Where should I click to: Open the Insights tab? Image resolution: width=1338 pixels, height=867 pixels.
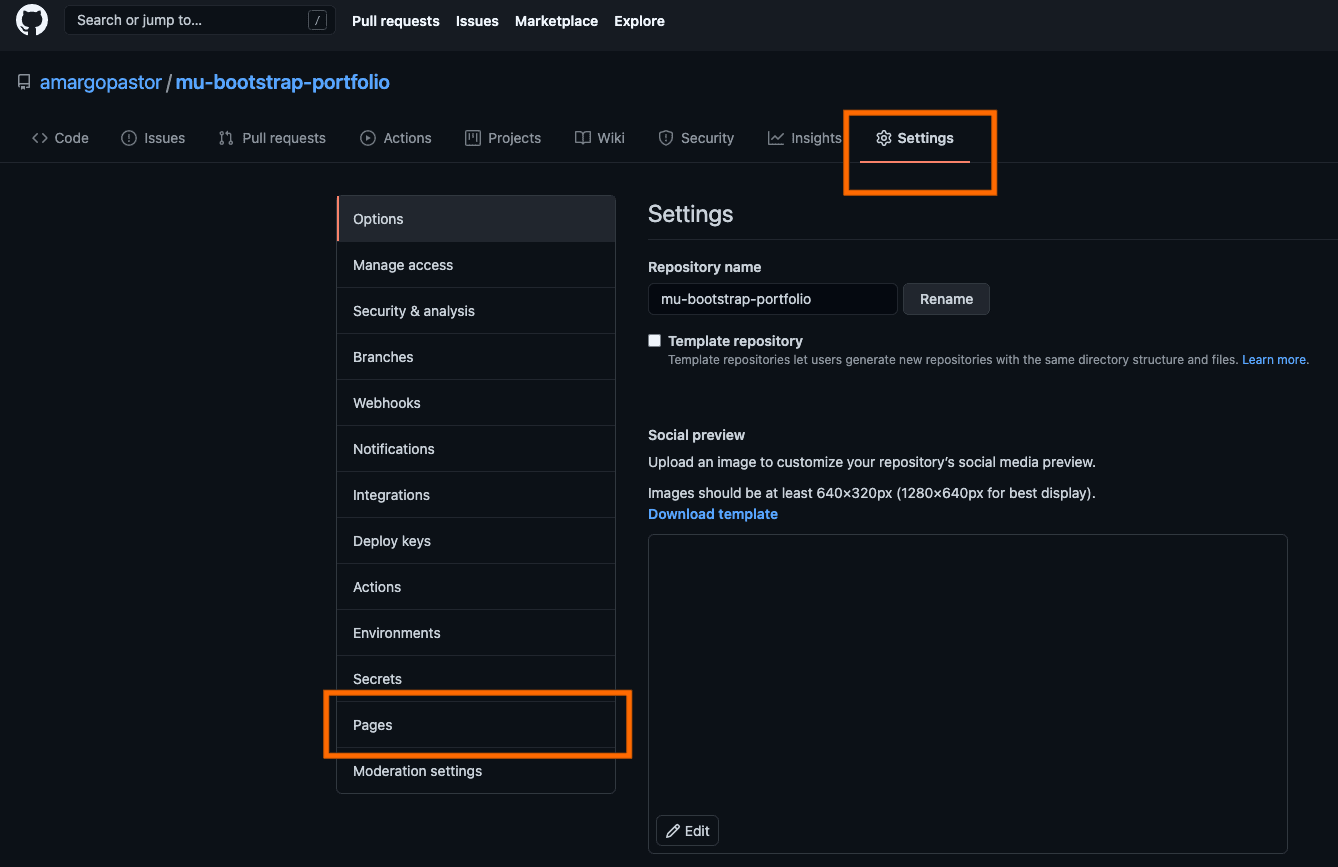tap(805, 138)
